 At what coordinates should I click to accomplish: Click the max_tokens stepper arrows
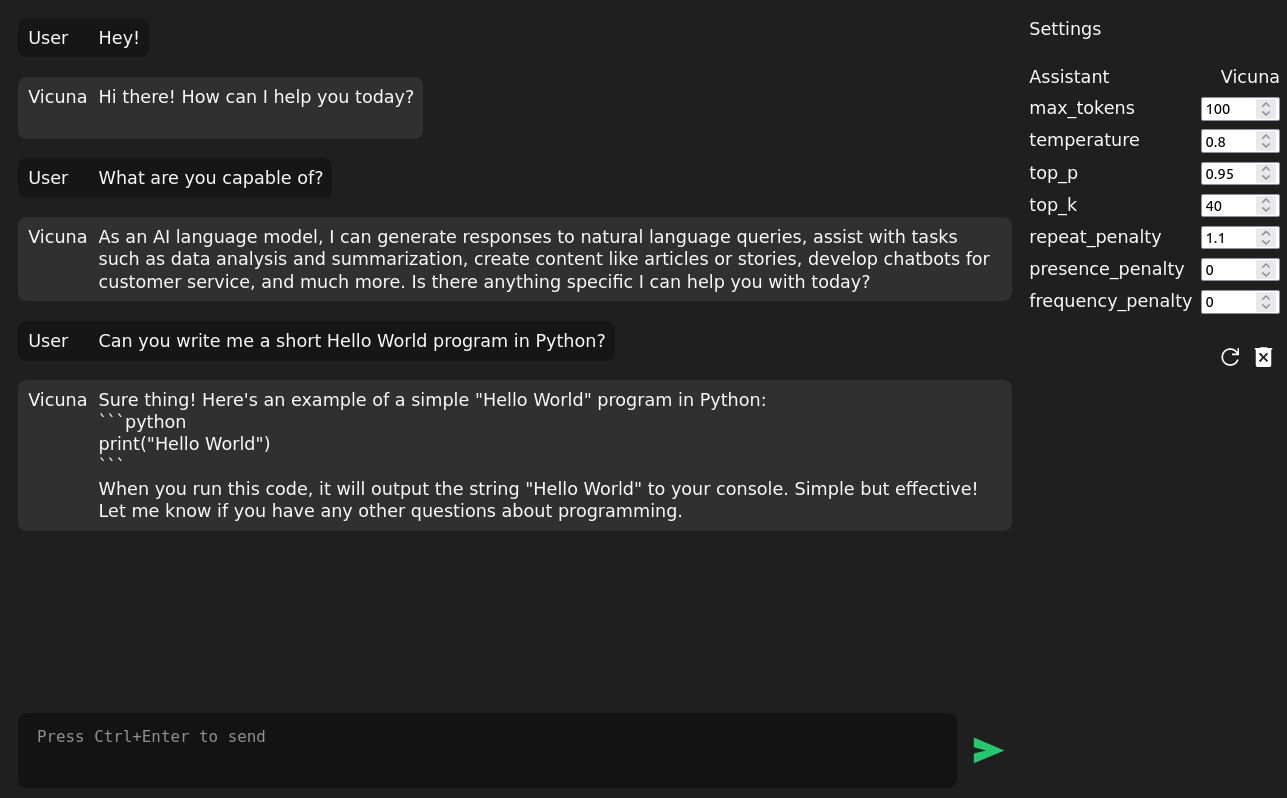(1266, 109)
